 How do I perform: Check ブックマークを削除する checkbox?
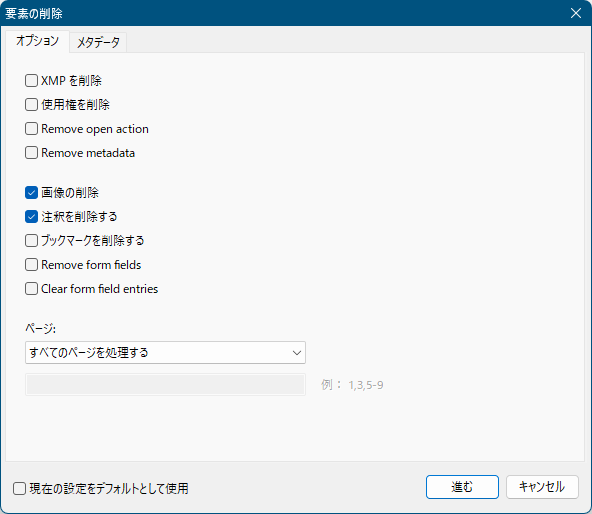(31, 241)
